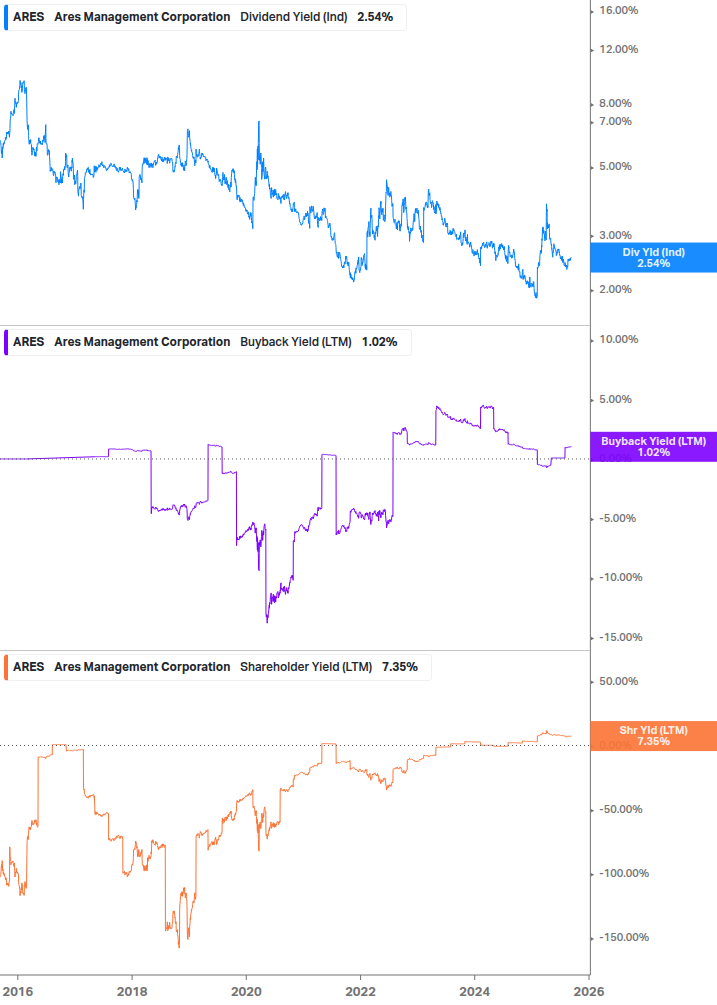Click the -10.00% tick on the buyback yield axis
Viewport: 717px width, 1005px height.
click(621, 577)
